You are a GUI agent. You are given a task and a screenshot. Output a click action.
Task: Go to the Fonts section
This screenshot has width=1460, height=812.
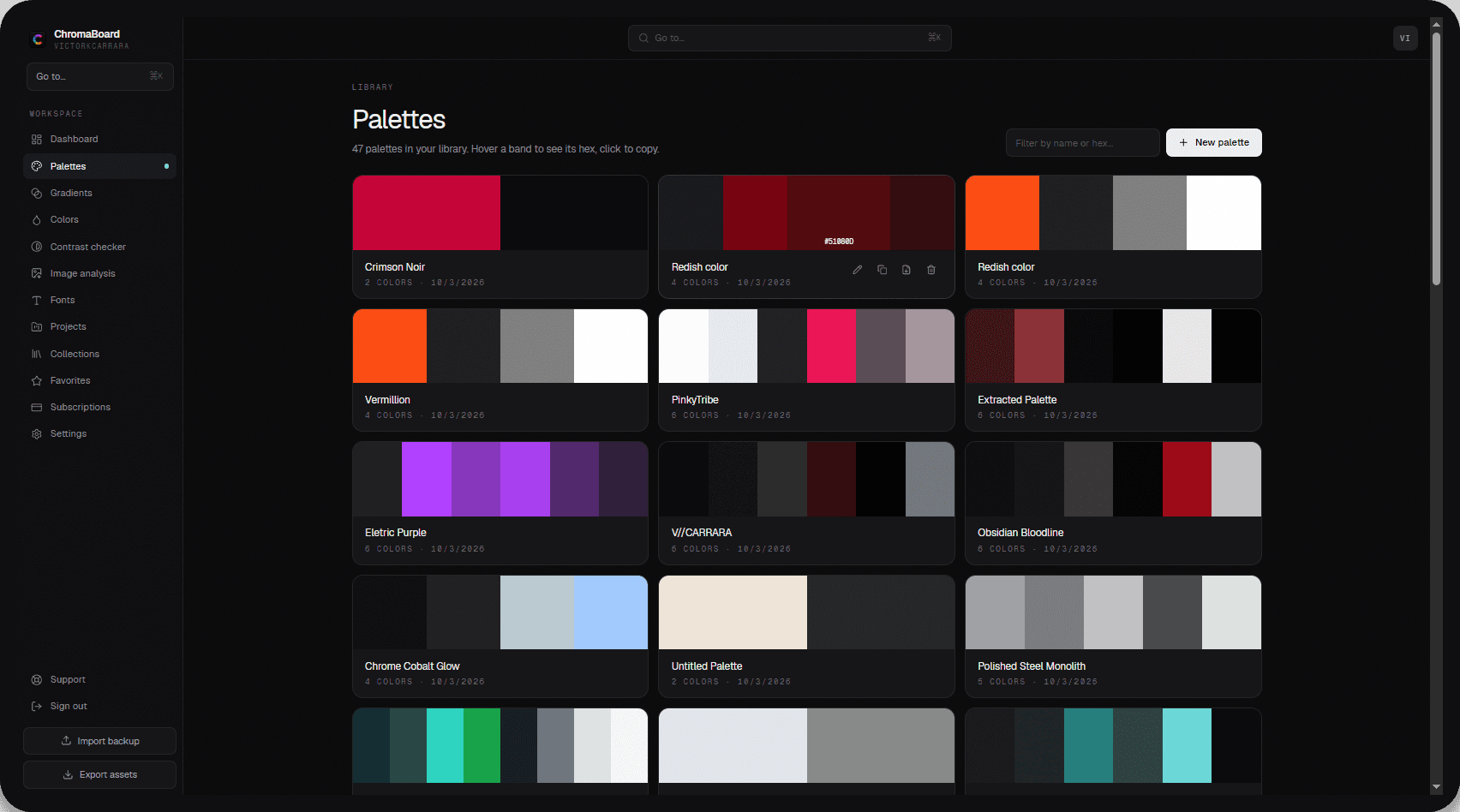coord(99,300)
